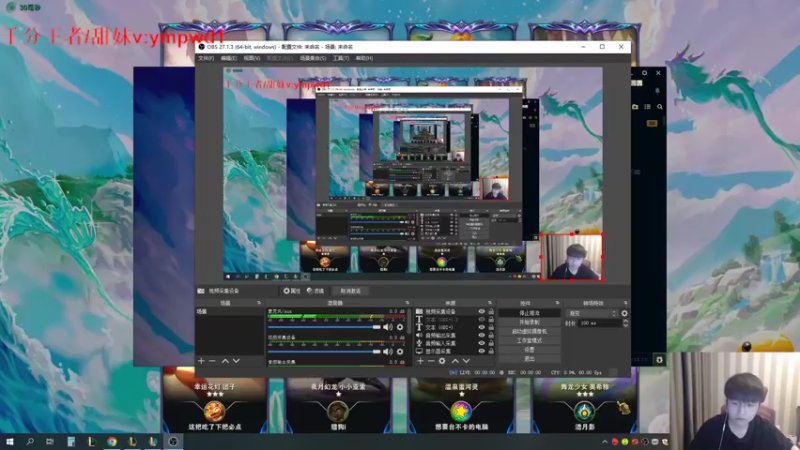The image size is (800, 450).
Task: Click 开始录制 start recording button
Action: tap(529, 322)
